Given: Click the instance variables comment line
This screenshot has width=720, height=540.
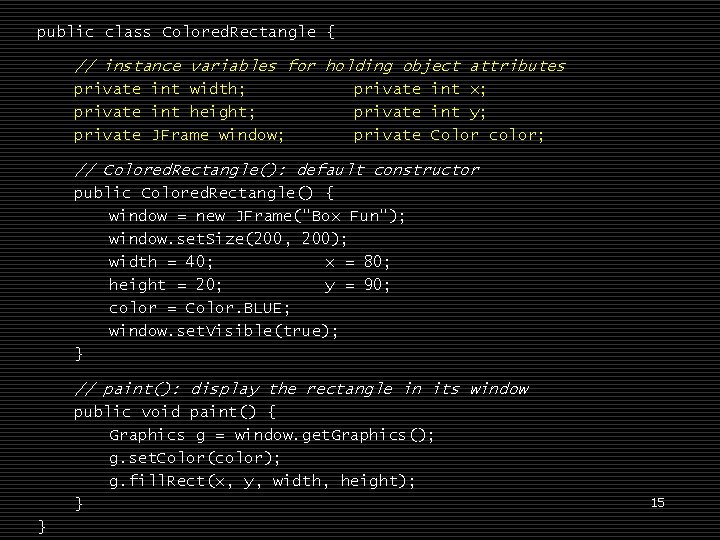Looking at the screenshot, I should pos(319,66).
